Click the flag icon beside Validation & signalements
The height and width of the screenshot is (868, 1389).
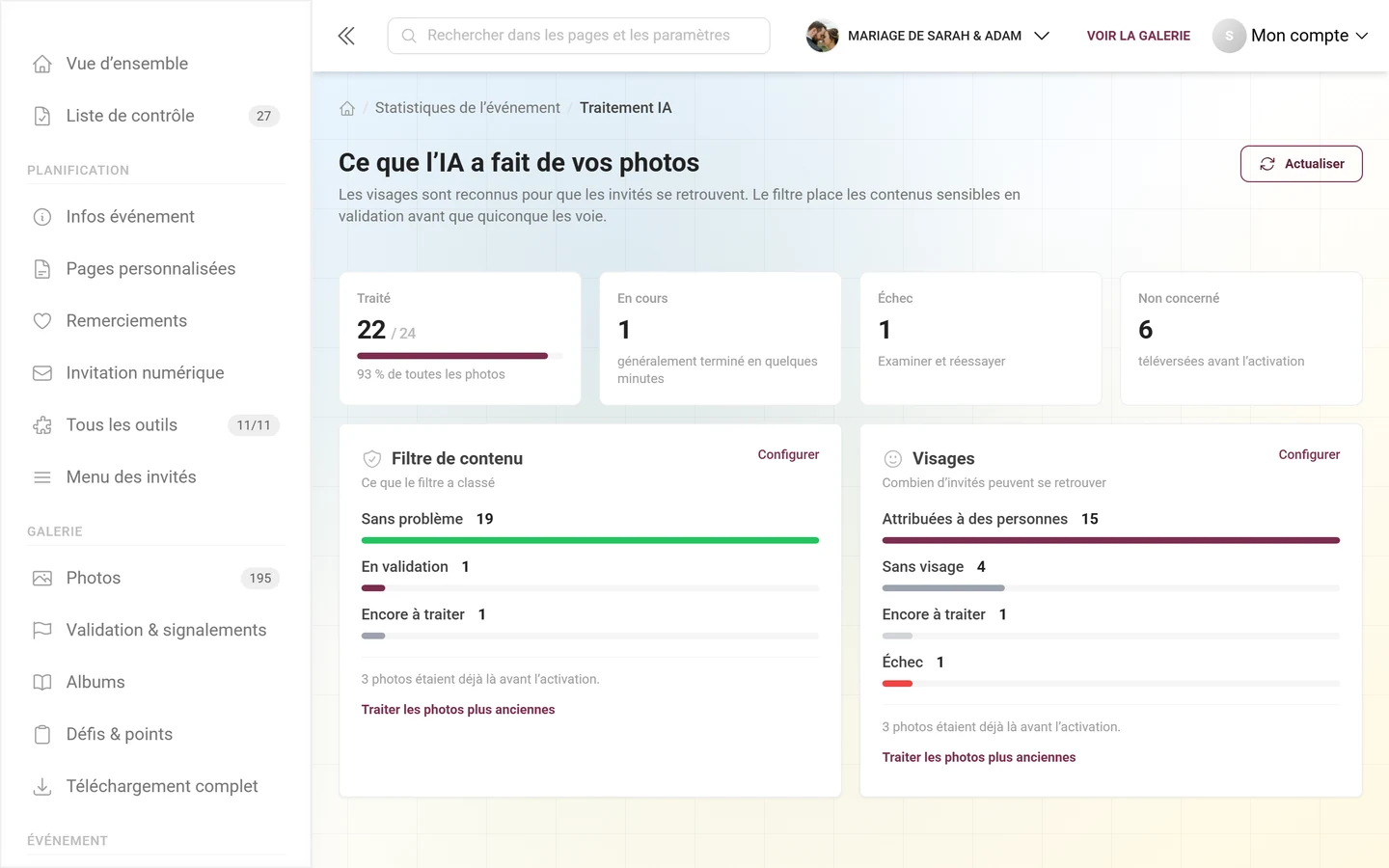tap(42, 631)
